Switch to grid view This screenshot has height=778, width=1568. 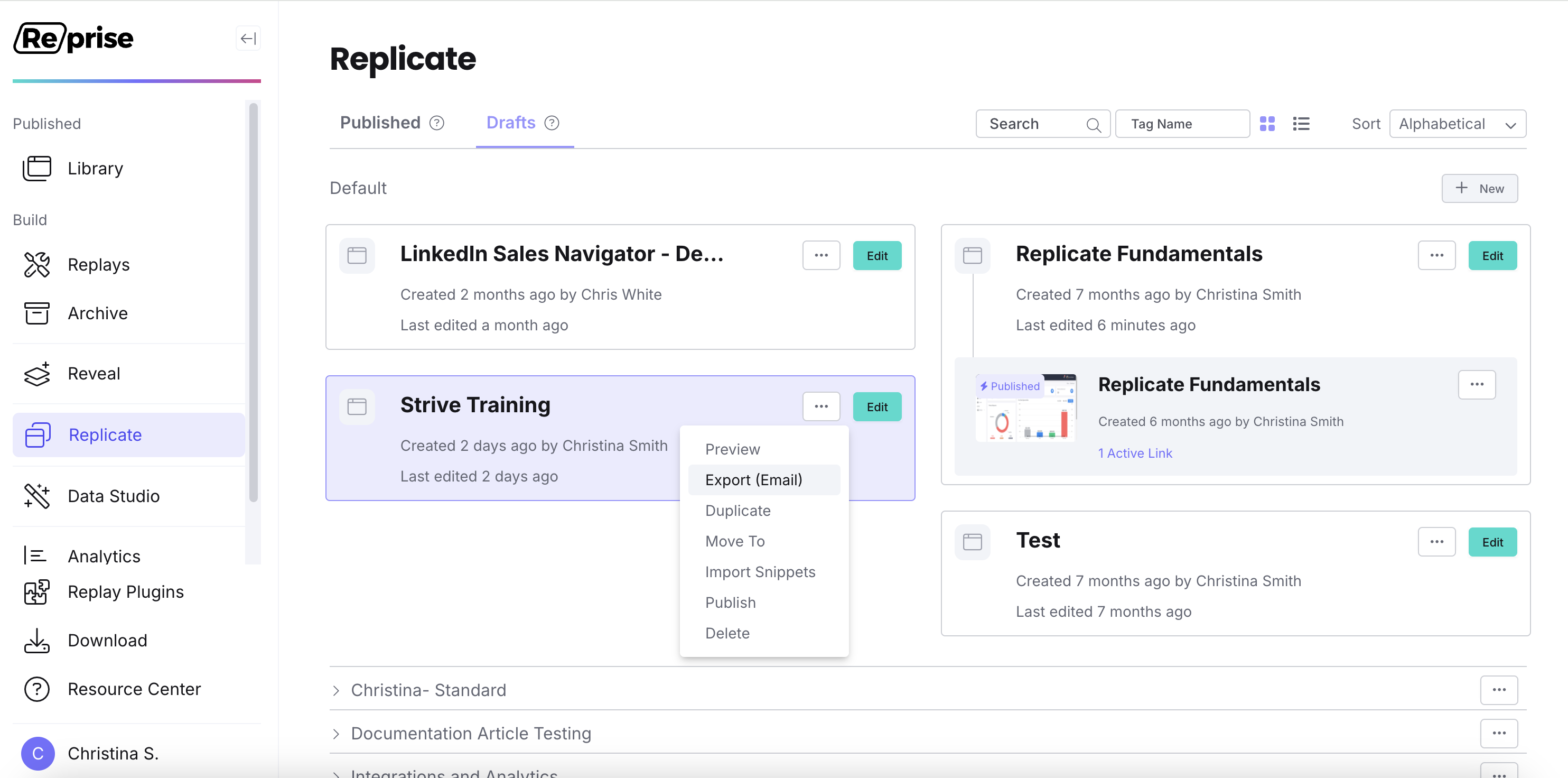(1267, 124)
